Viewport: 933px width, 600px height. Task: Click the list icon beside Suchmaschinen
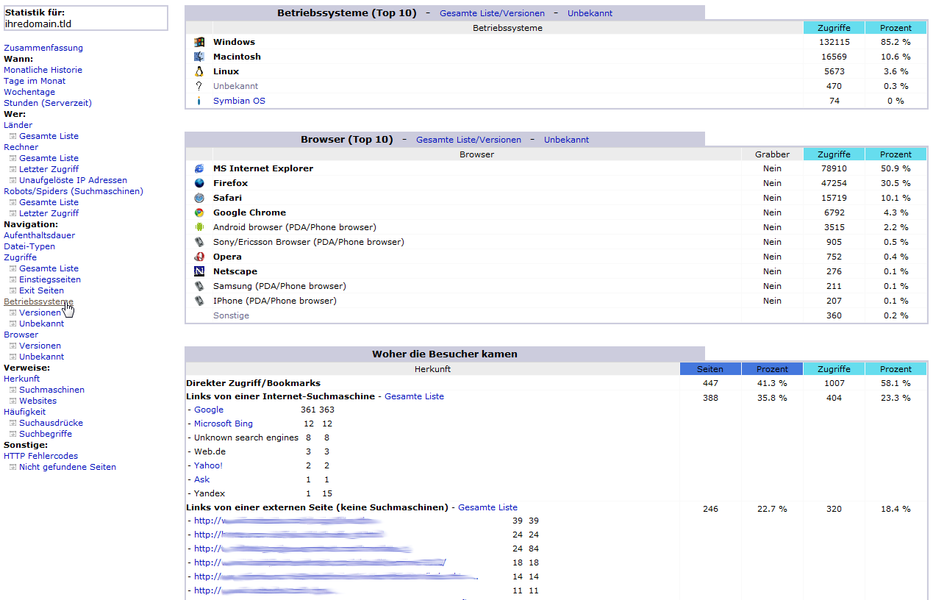tap(13, 390)
